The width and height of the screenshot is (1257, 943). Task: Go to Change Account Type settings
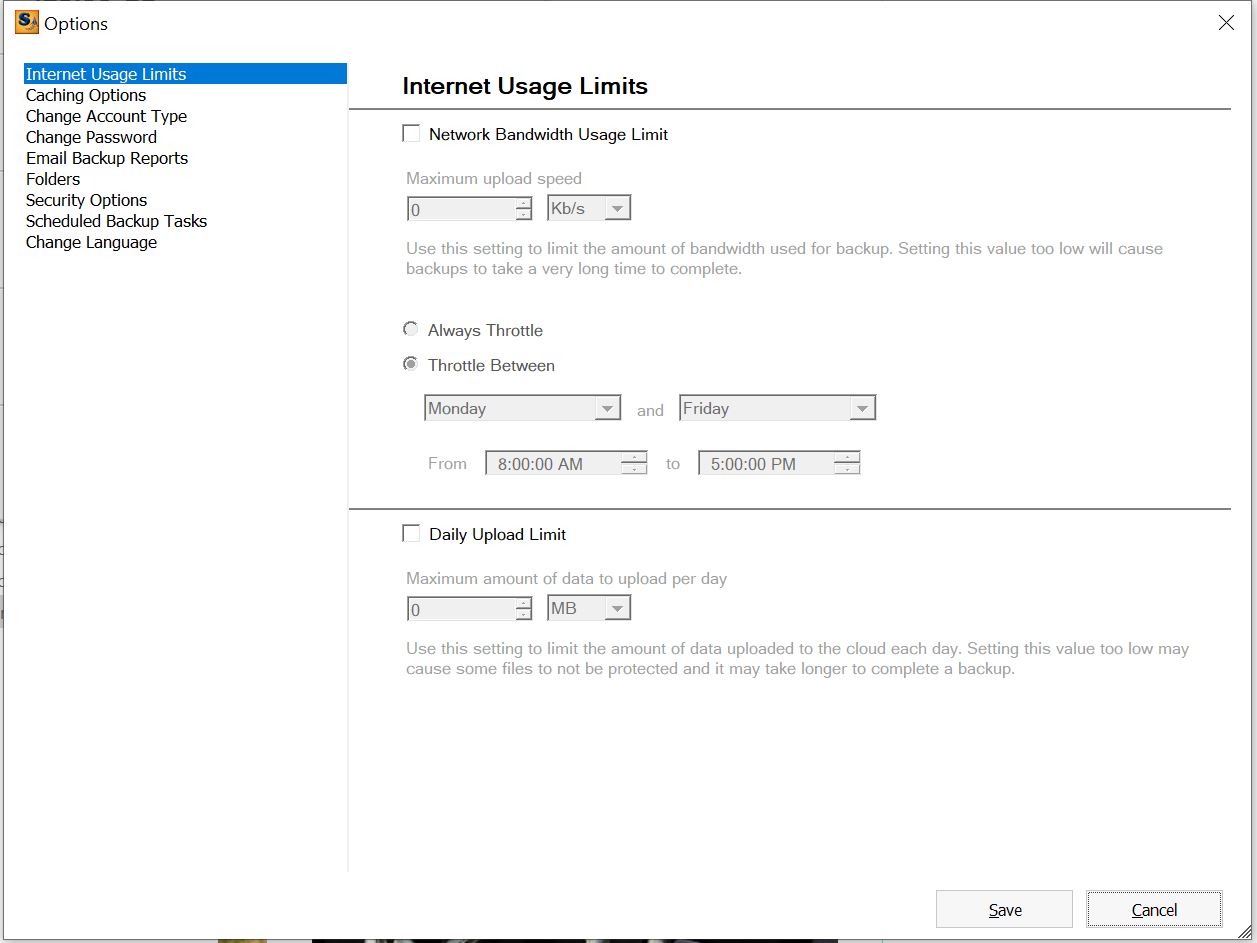tap(106, 116)
